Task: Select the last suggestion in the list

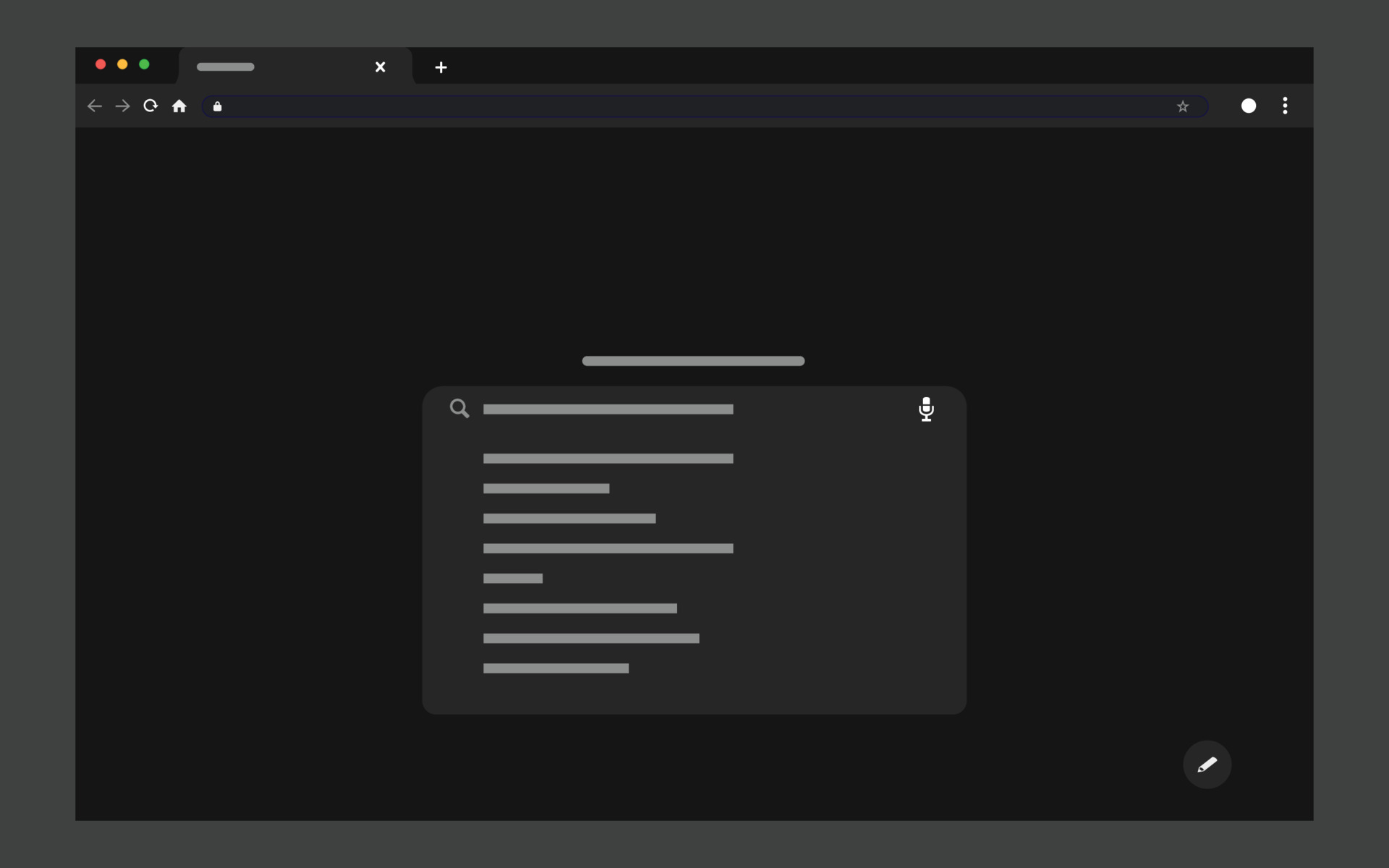Action: click(554, 668)
